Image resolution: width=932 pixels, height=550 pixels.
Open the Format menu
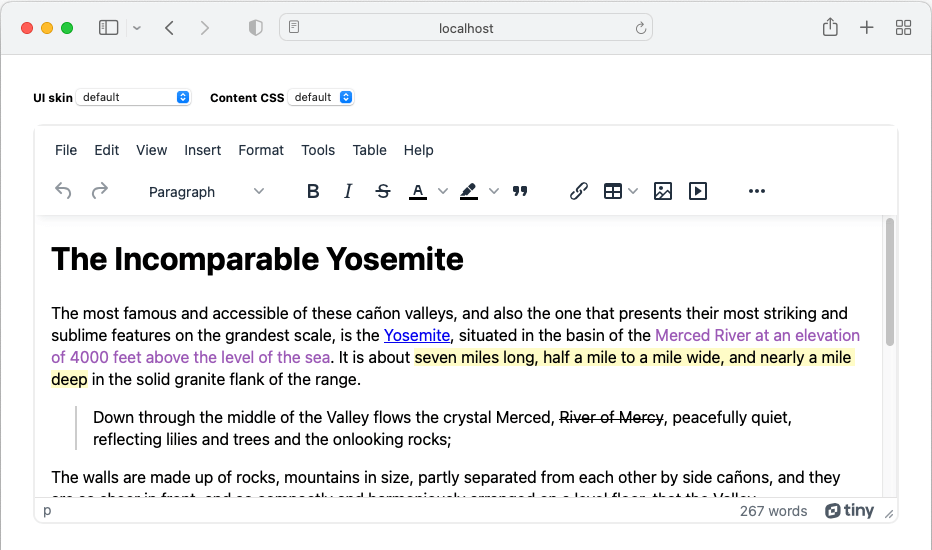pos(261,150)
